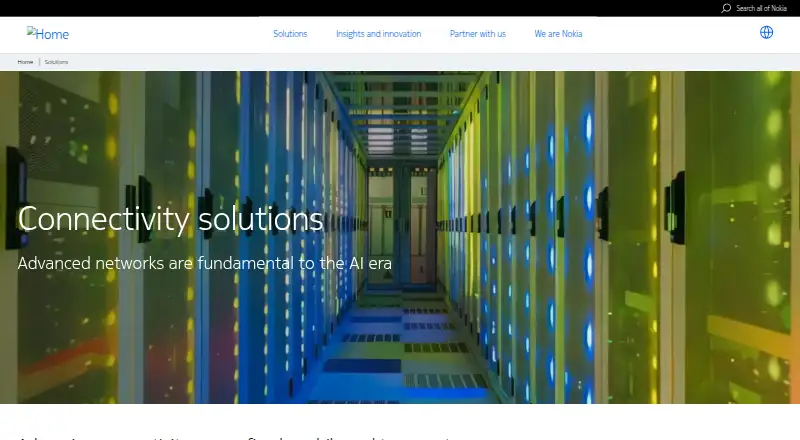
Task: Open the We are Nokia menu
Action: (558, 34)
